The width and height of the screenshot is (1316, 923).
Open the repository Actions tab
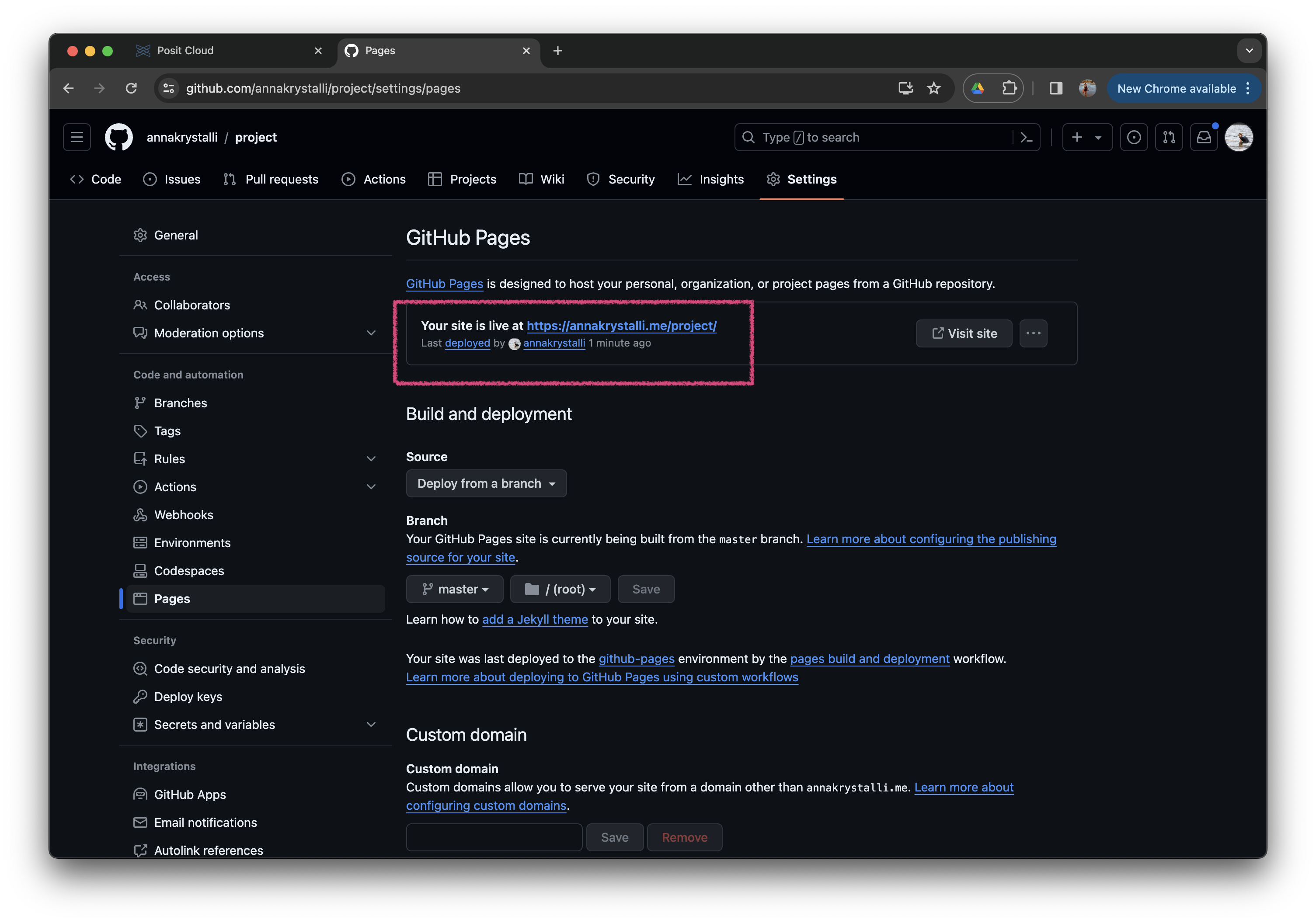point(374,179)
